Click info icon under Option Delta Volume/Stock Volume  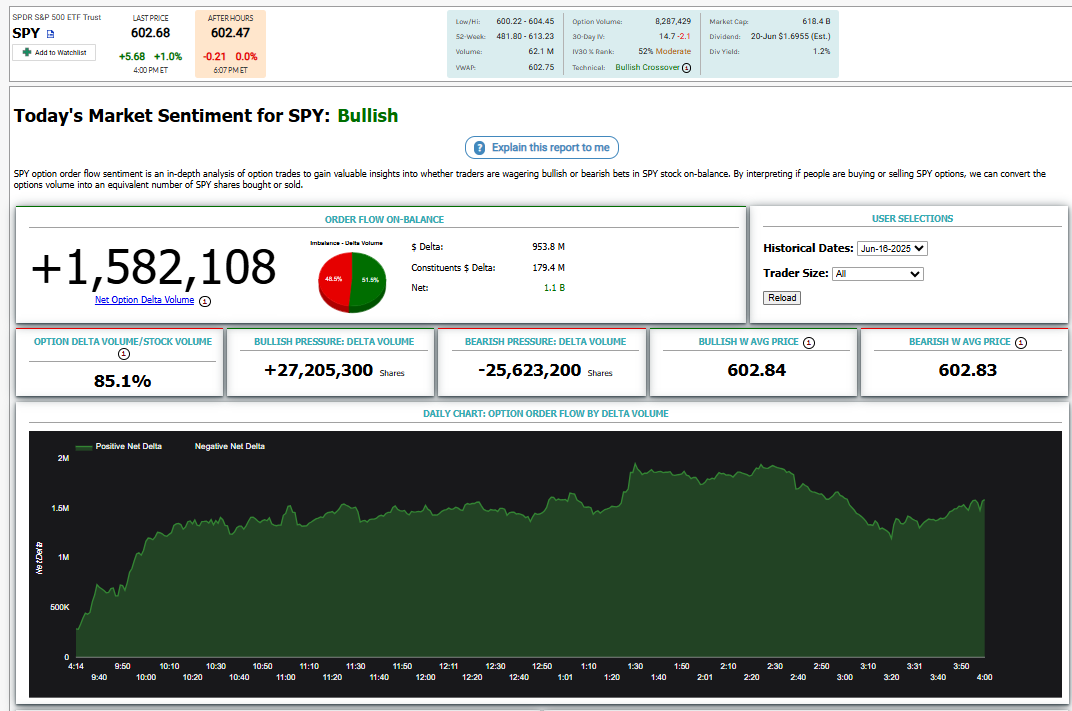pyautogui.click(x=123, y=353)
